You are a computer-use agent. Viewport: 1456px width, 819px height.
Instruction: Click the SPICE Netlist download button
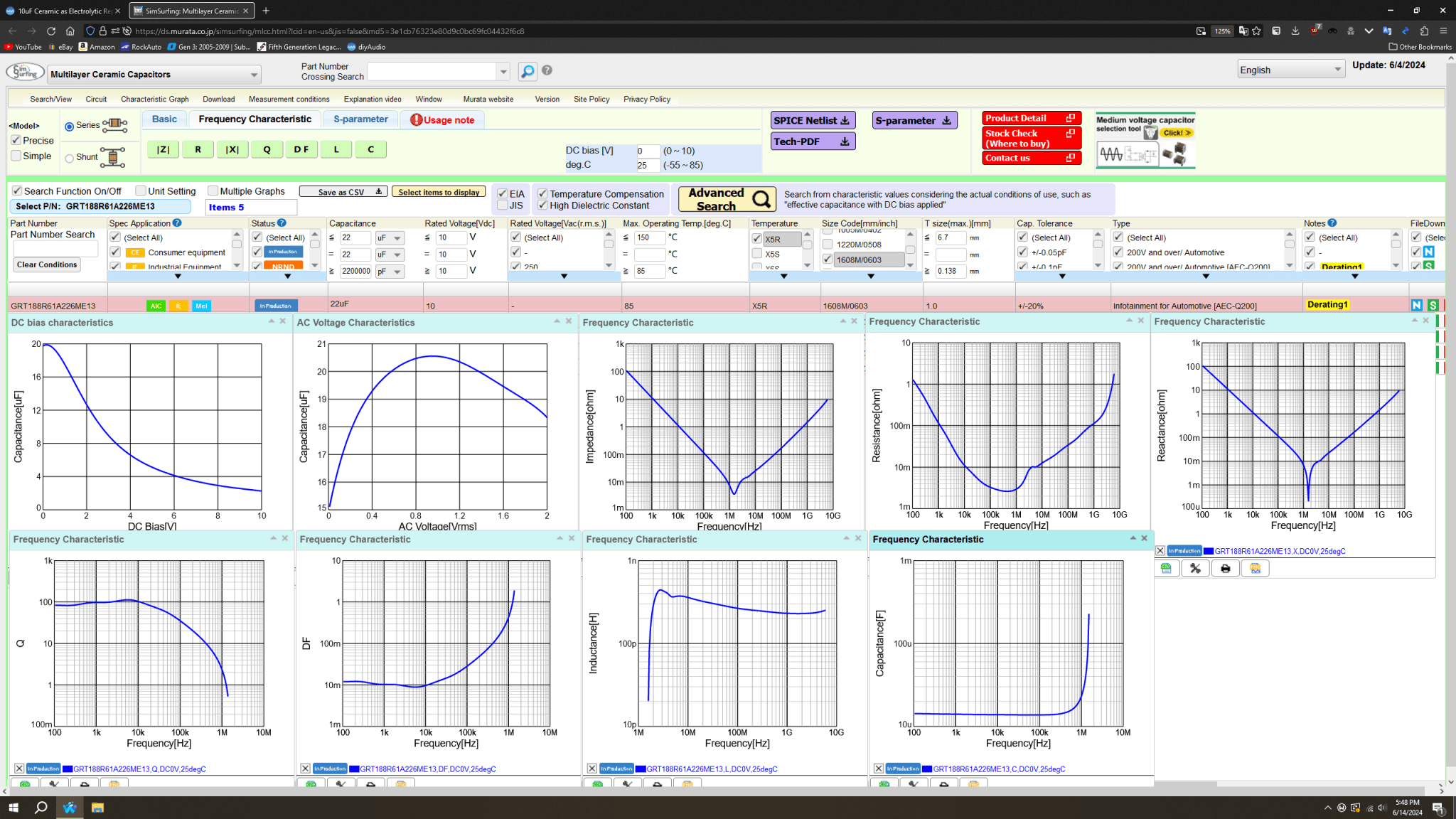tap(812, 121)
